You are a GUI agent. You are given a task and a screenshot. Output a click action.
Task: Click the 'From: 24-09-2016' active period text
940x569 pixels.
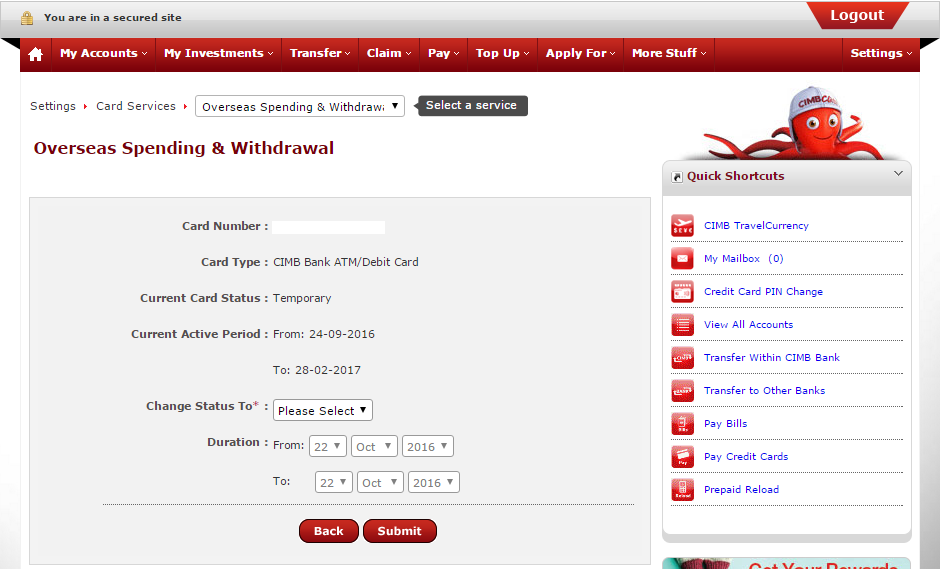(324, 334)
